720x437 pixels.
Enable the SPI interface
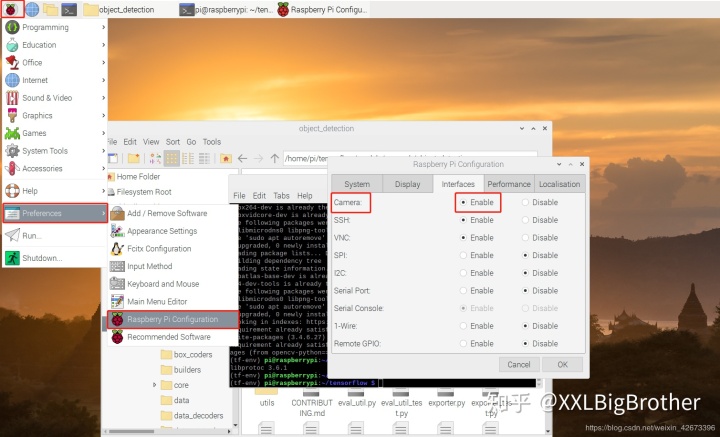click(463, 255)
